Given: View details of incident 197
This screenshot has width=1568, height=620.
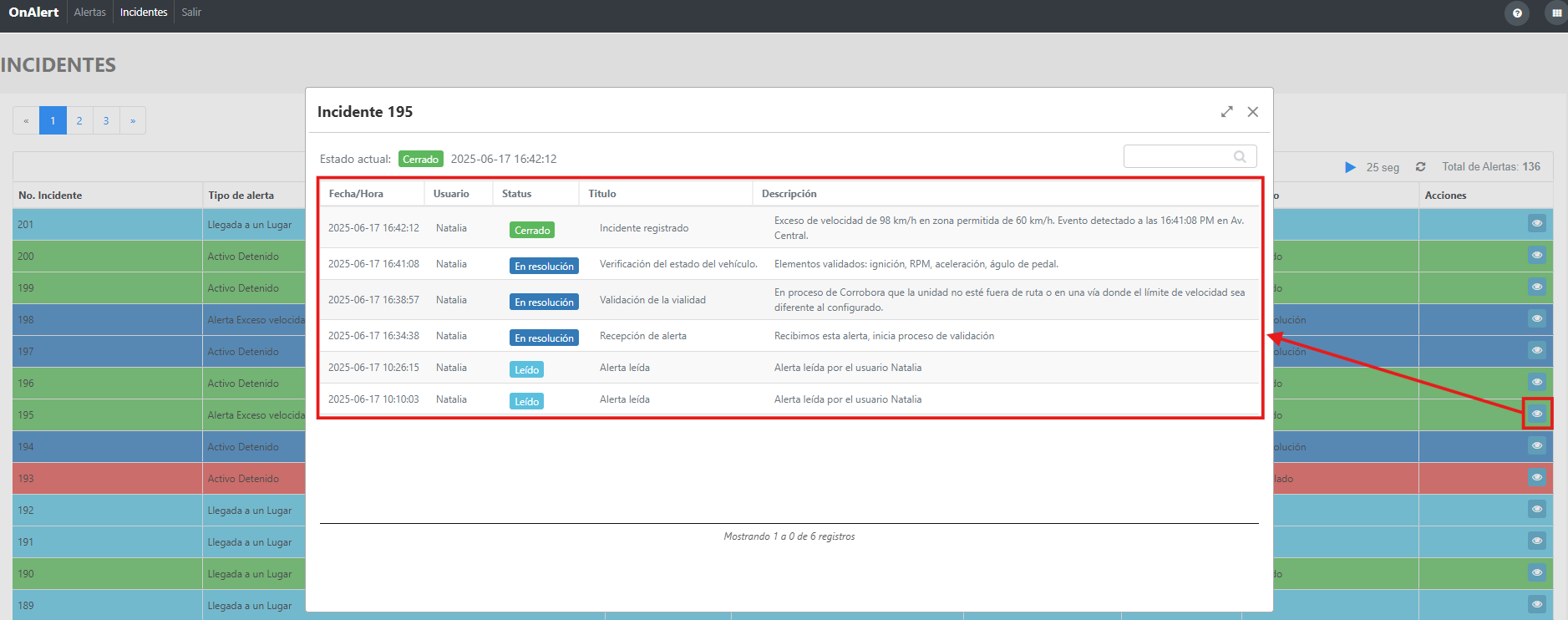Looking at the screenshot, I should pos(1537,350).
